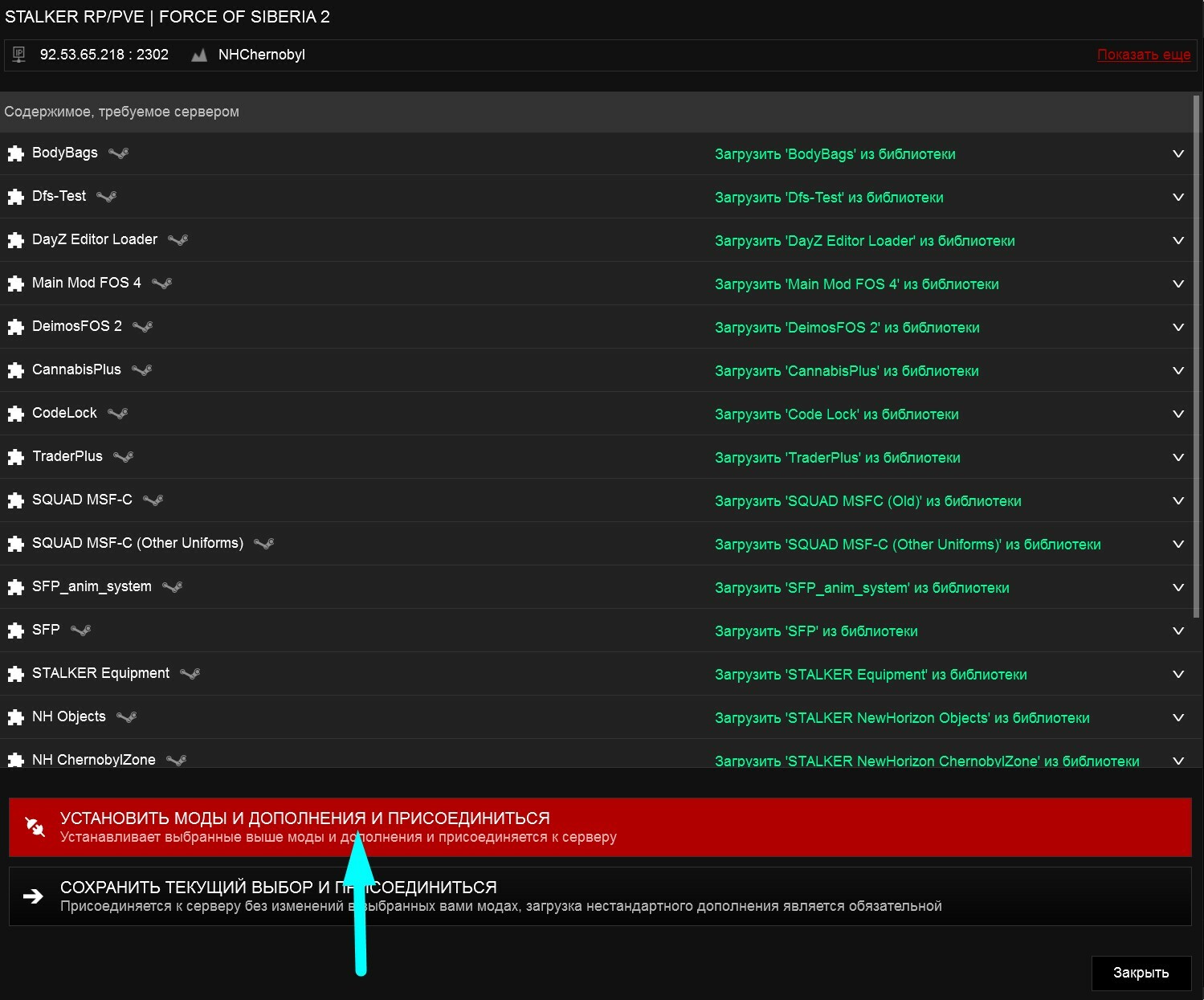Click the Steam icon next to DayZ Editor Loader
1204x1000 pixels.
[178, 240]
